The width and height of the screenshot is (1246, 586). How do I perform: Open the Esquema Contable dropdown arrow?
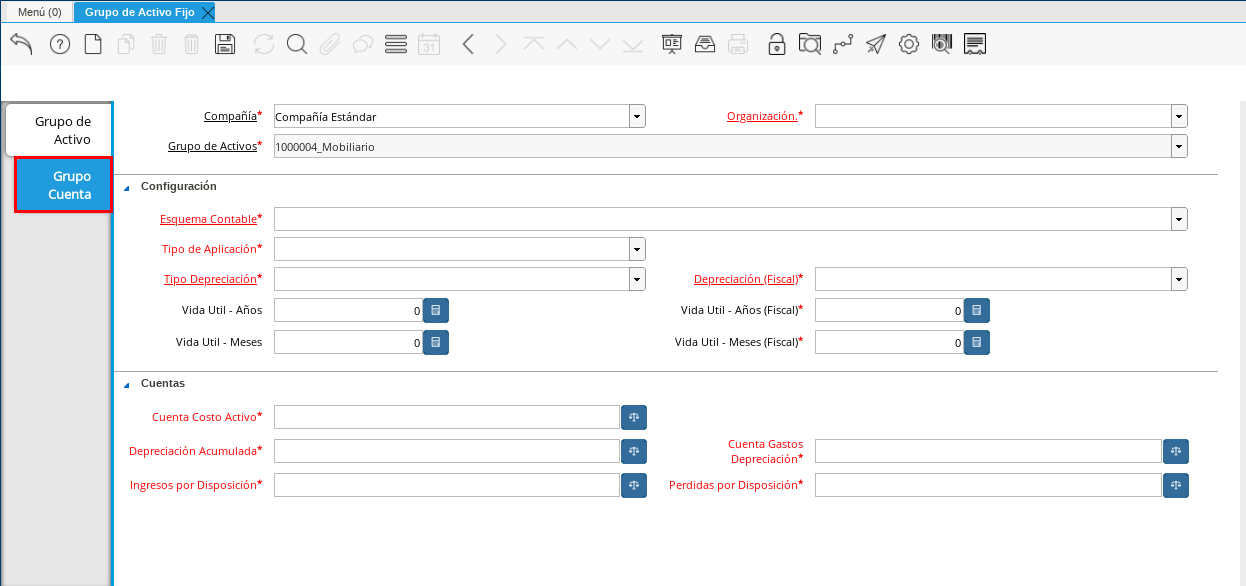pos(1179,219)
